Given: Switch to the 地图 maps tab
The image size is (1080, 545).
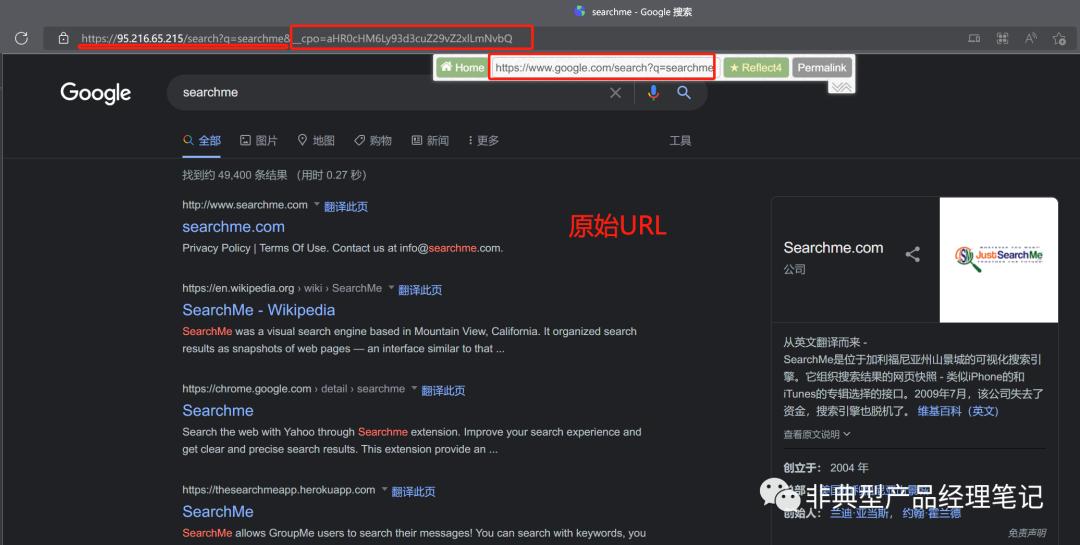Looking at the screenshot, I should (x=315, y=141).
